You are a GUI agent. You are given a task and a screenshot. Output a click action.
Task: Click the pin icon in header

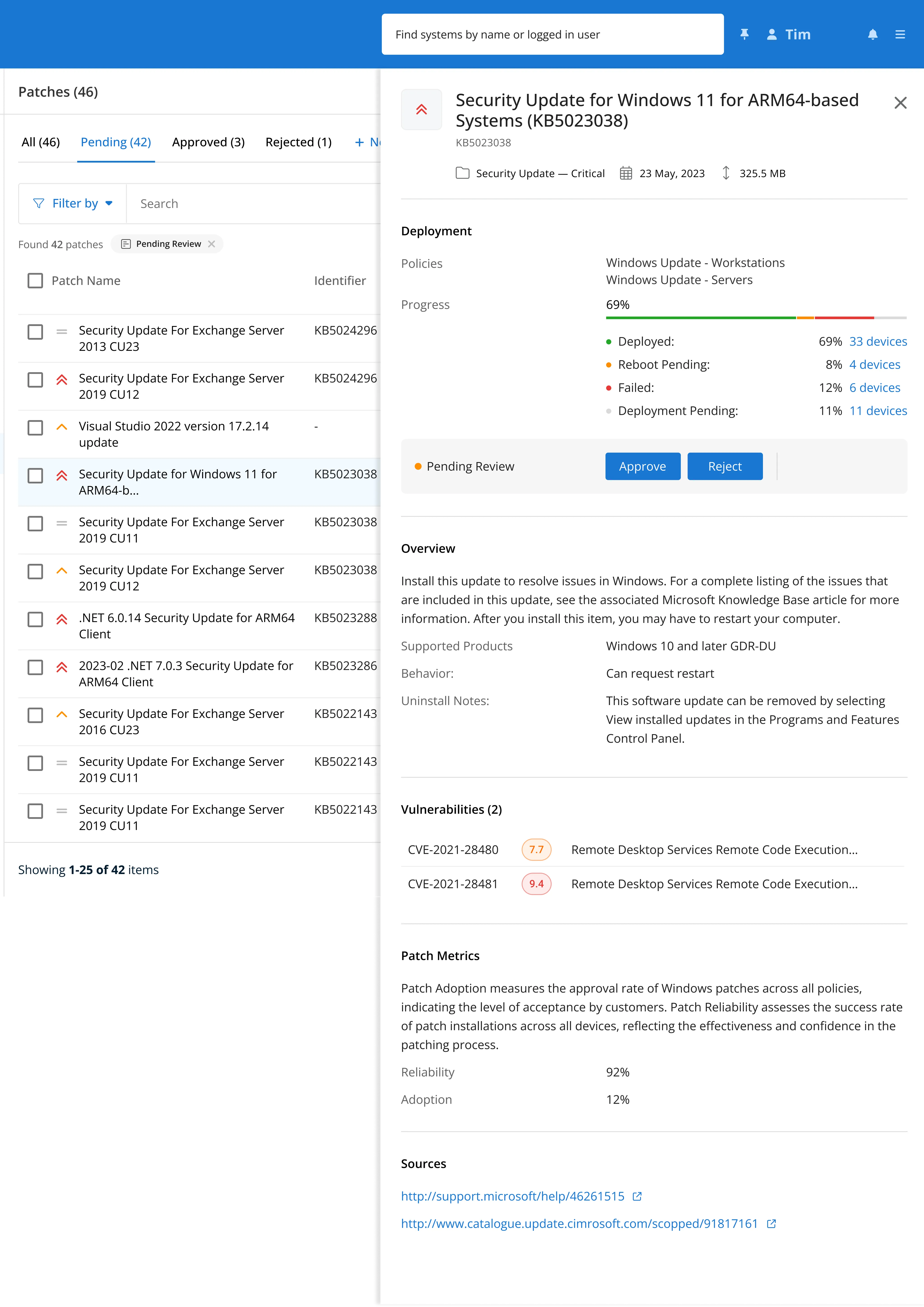[744, 34]
